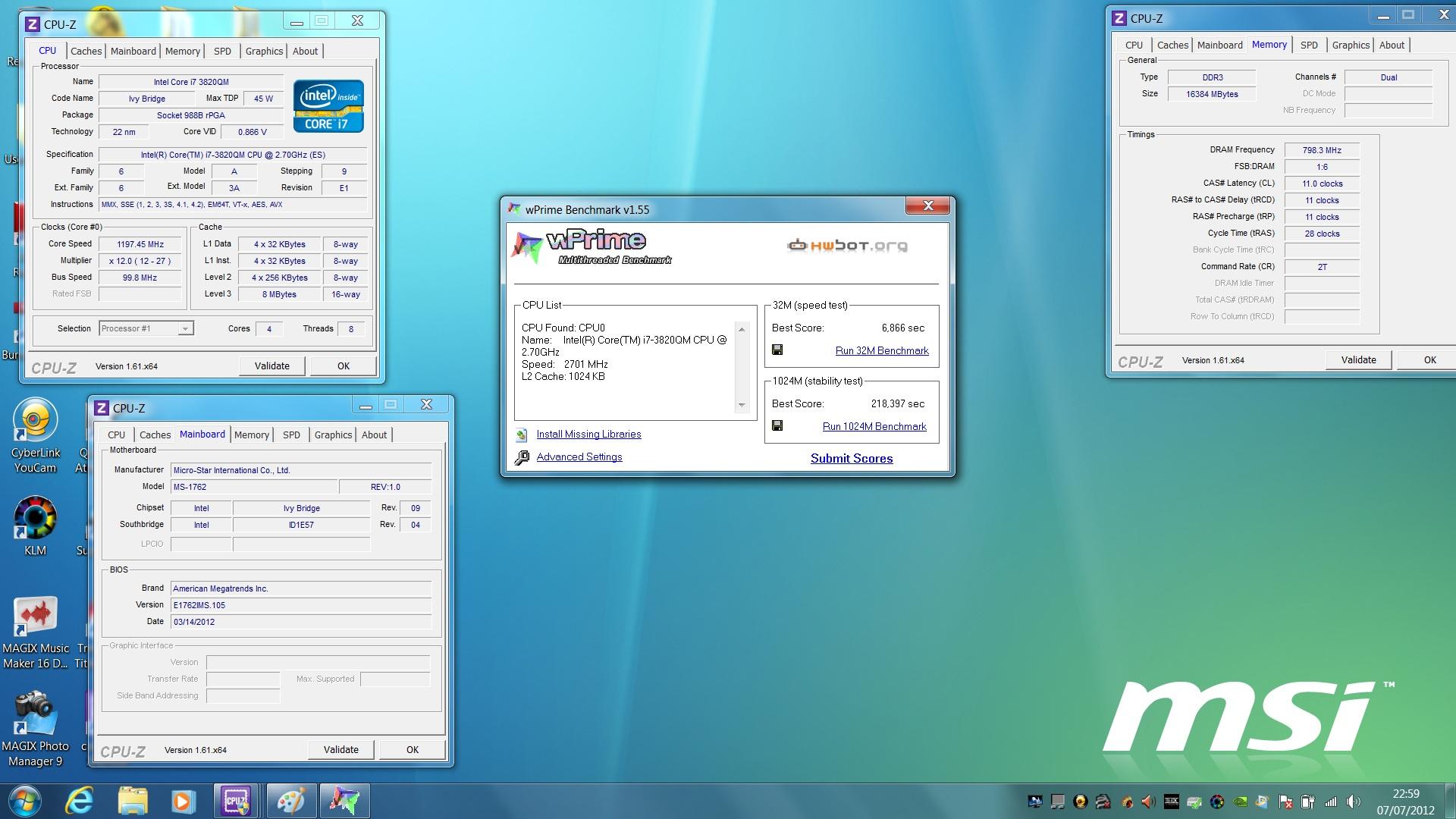Screen dimensions: 1456x819
Task: Click CPU List scrollbar down arrow
Action: (742, 405)
